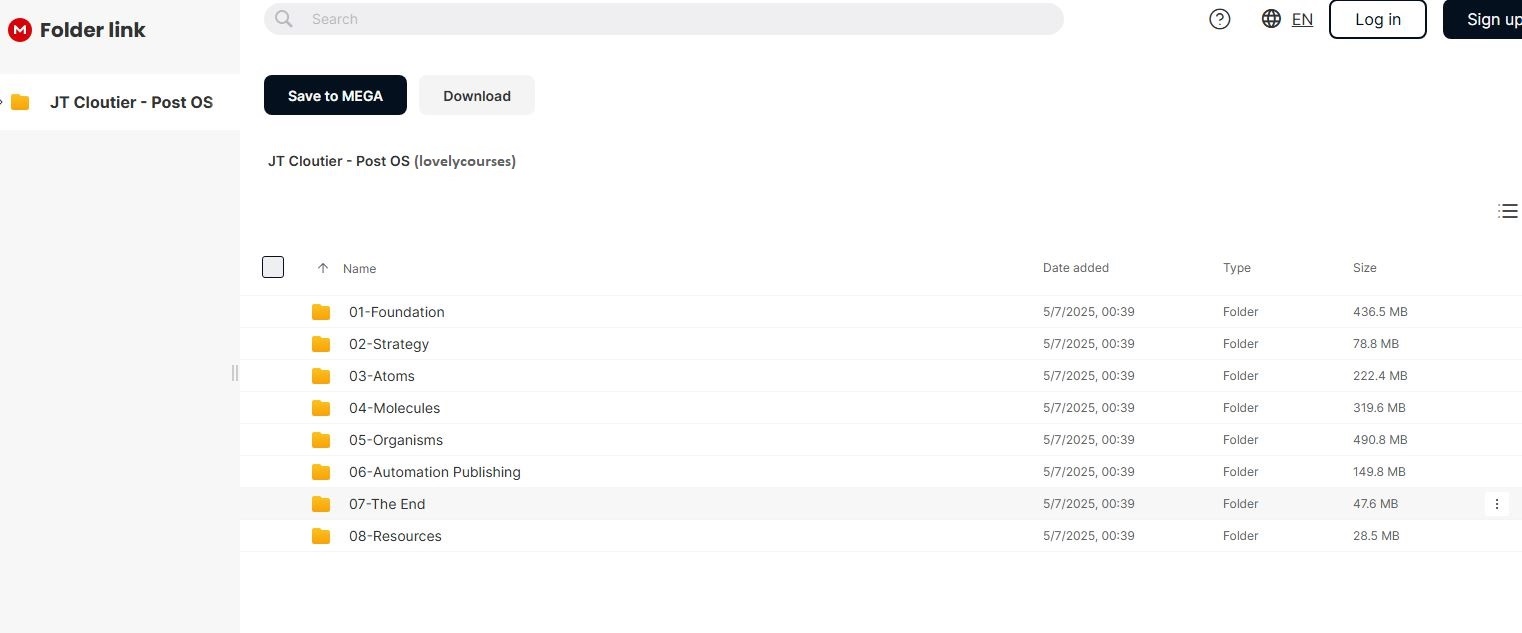Click the search magnifier icon
The height and width of the screenshot is (633, 1522).
tap(284, 19)
